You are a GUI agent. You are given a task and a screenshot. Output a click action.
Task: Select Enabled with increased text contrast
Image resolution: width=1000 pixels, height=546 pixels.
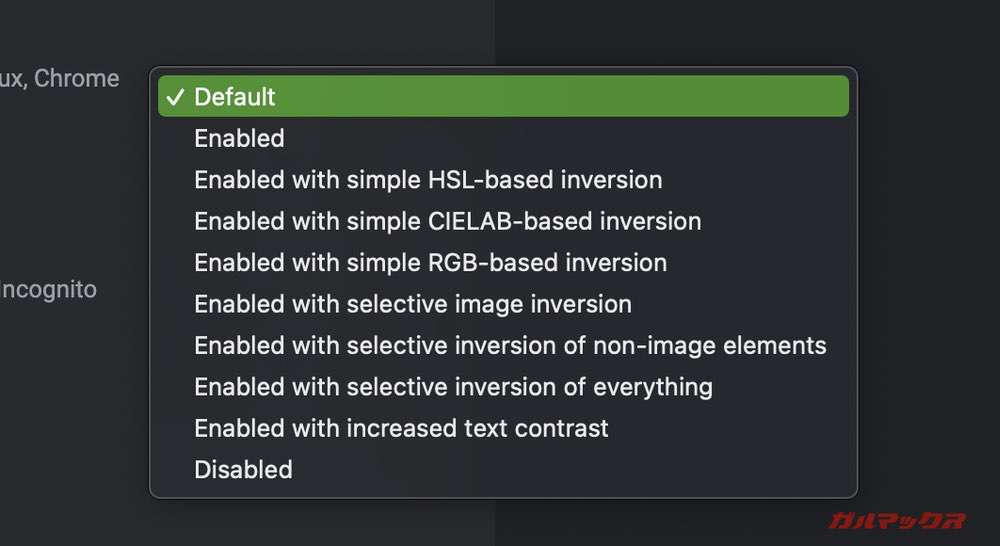pos(401,429)
